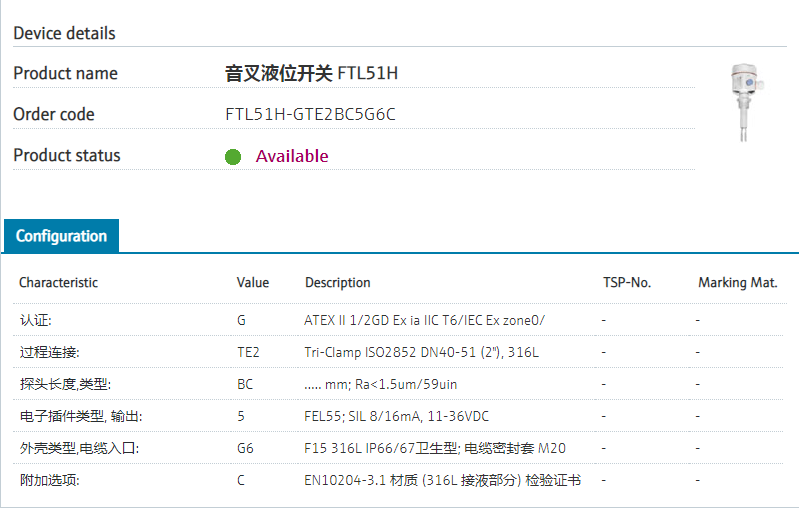The image size is (799, 509).
Task: Click the 附加选项 row label
Action: pyautogui.click(x=49, y=480)
